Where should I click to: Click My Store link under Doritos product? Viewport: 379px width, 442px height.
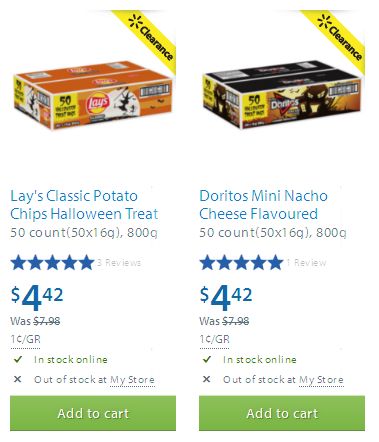(321, 379)
